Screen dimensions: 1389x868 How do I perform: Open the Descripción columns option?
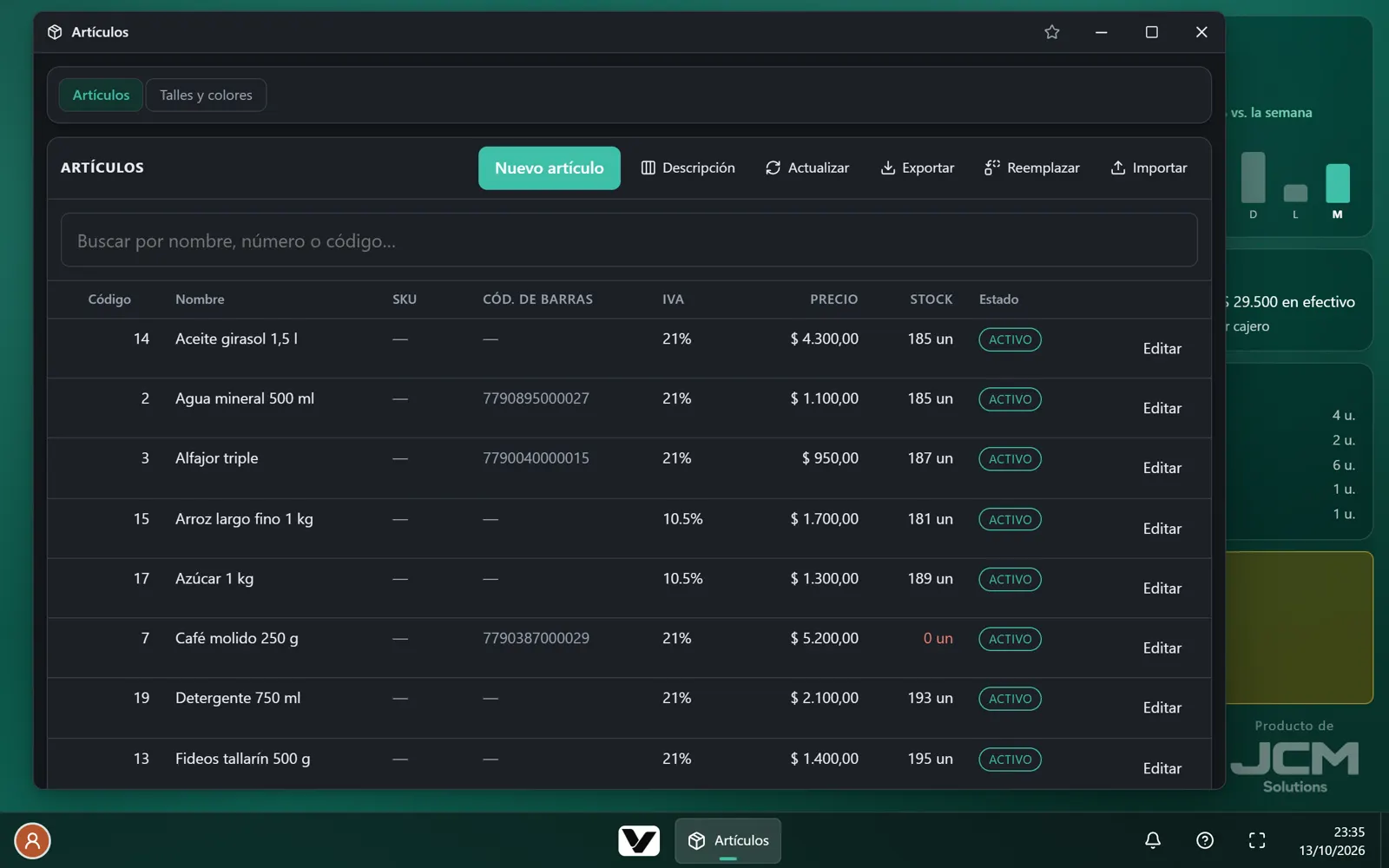[688, 168]
